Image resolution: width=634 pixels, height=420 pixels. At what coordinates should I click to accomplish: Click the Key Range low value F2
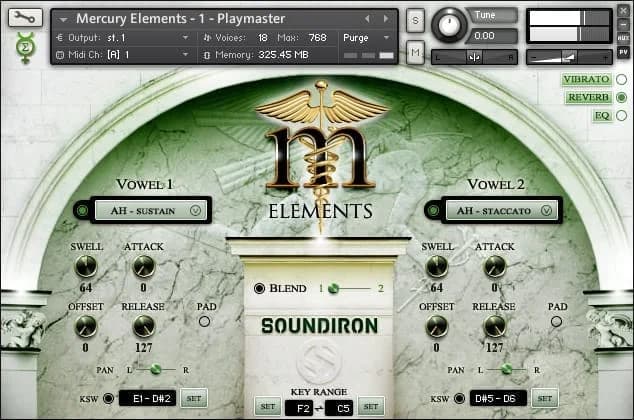[x=299, y=408]
